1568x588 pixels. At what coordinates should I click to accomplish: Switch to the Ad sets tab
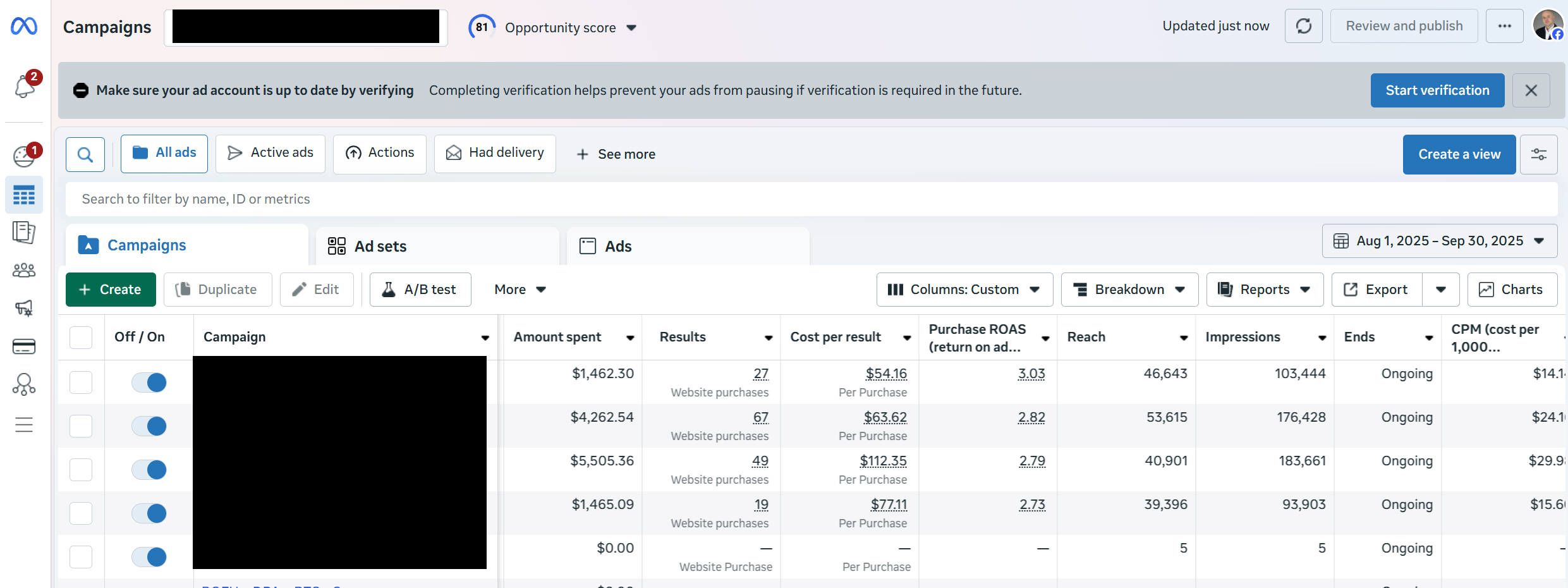[x=437, y=246]
